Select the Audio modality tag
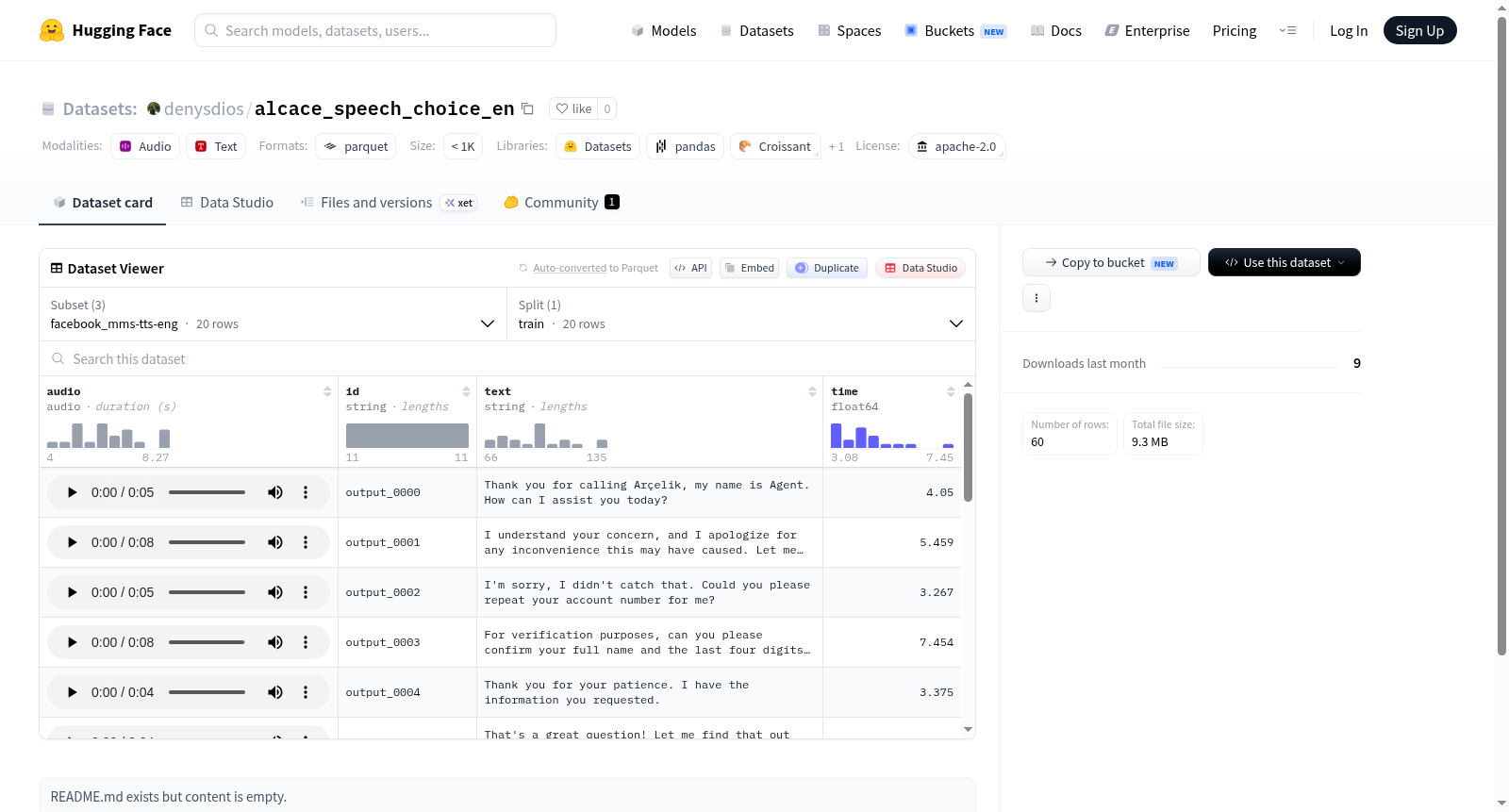This screenshot has width=1509, height=812. coord(145,146)
